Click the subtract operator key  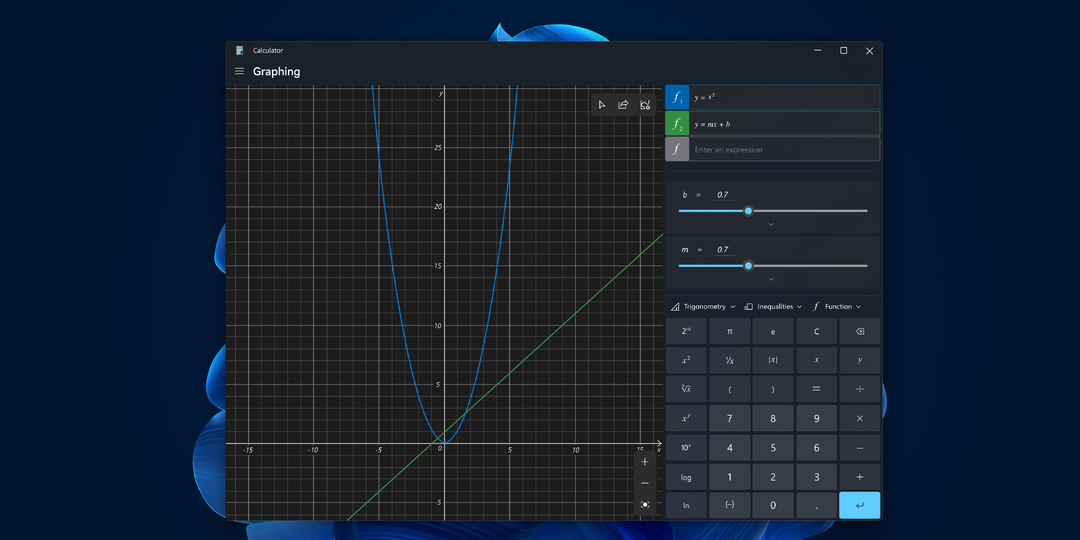pyautogui.click(x=860, y=448)
